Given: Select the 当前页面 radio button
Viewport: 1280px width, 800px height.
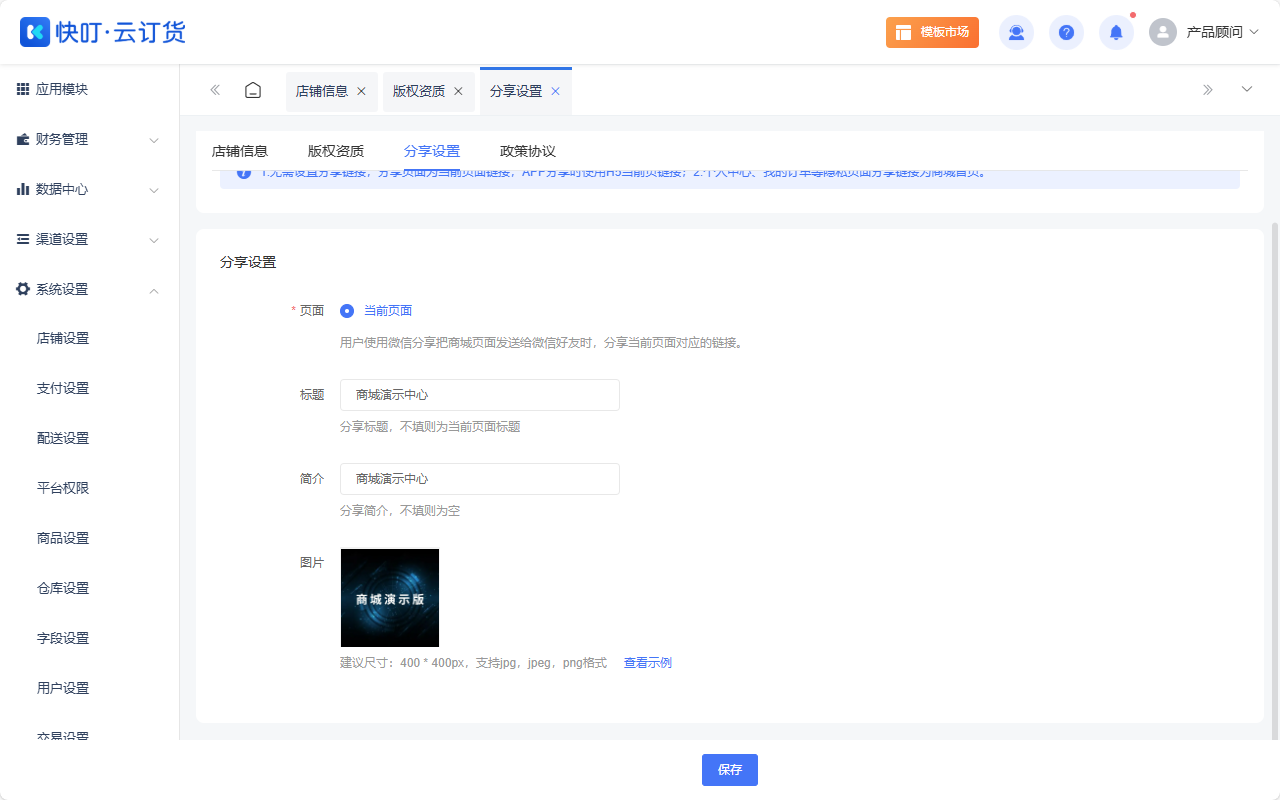Looking at the screenshot, I should 347,311.
